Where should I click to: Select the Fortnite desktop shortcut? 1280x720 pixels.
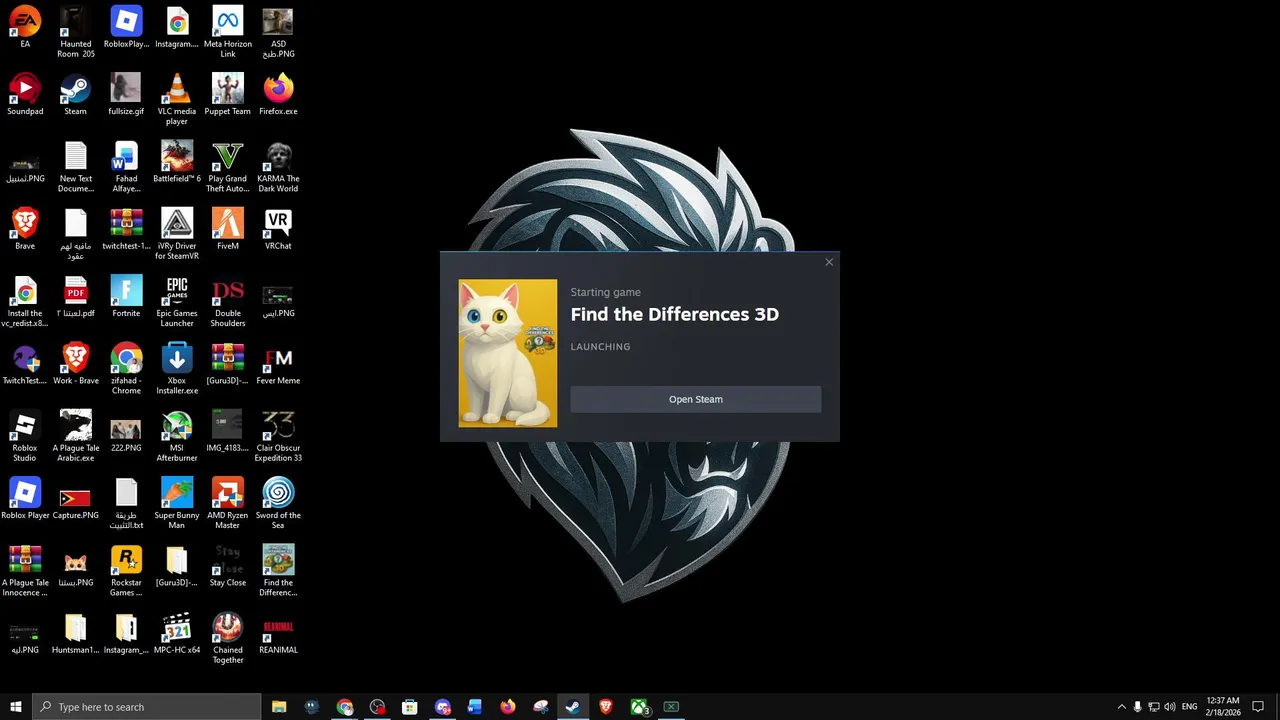[126, 296]
